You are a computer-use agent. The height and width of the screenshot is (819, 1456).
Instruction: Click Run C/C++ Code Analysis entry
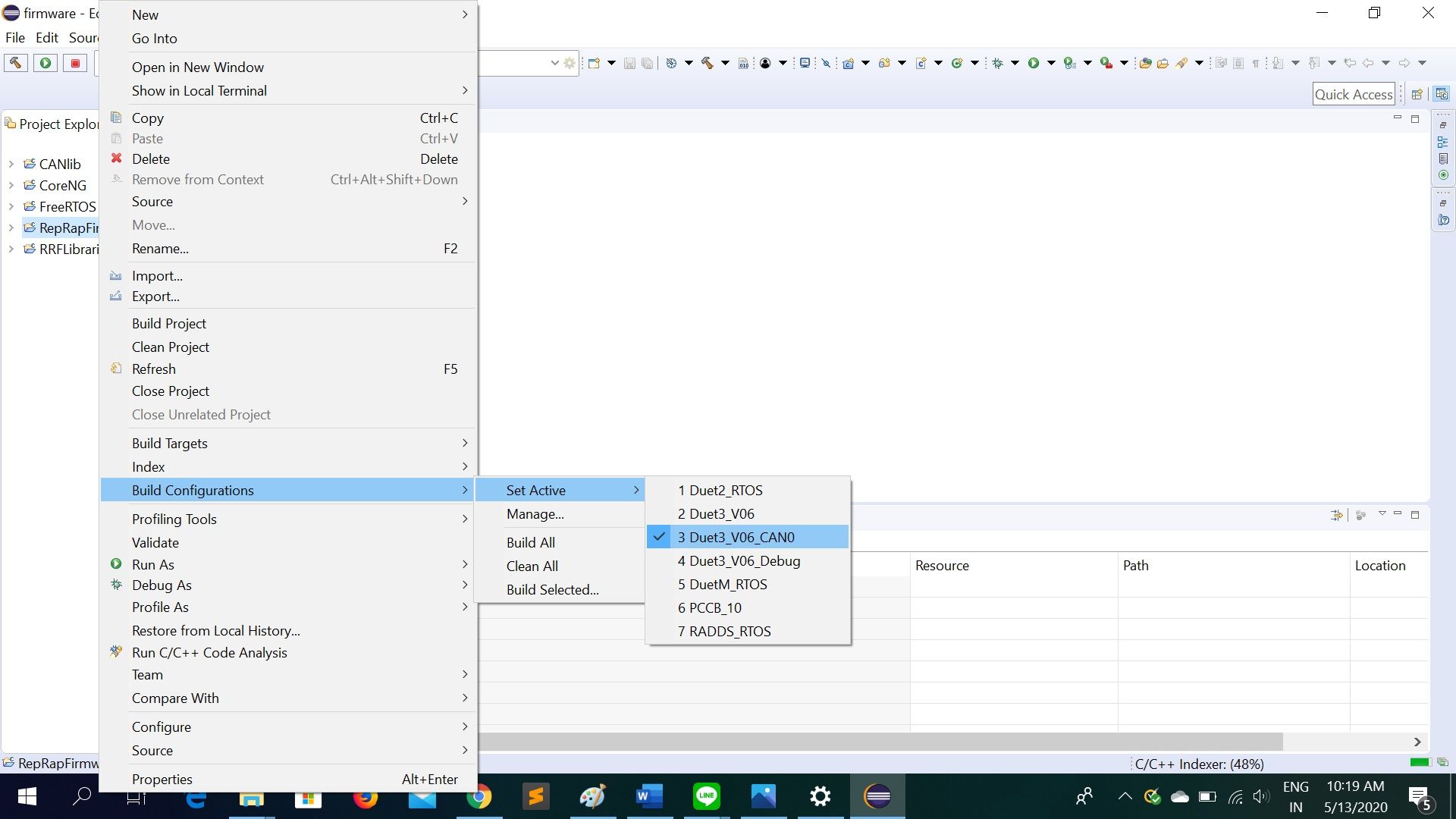coord(288,652)
